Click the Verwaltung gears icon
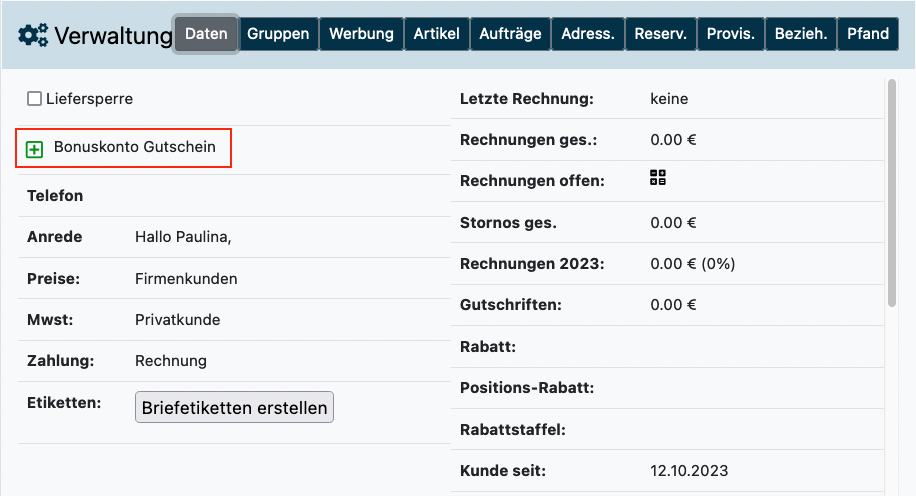Viewport: 916px width, 496px height. pos(33,36)
